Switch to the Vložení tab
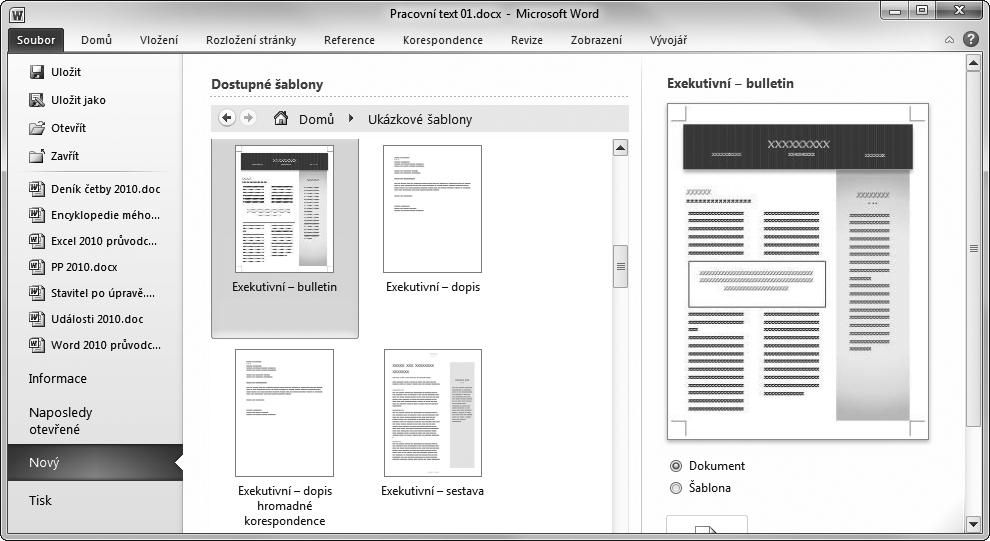 (x=159, y=40)
